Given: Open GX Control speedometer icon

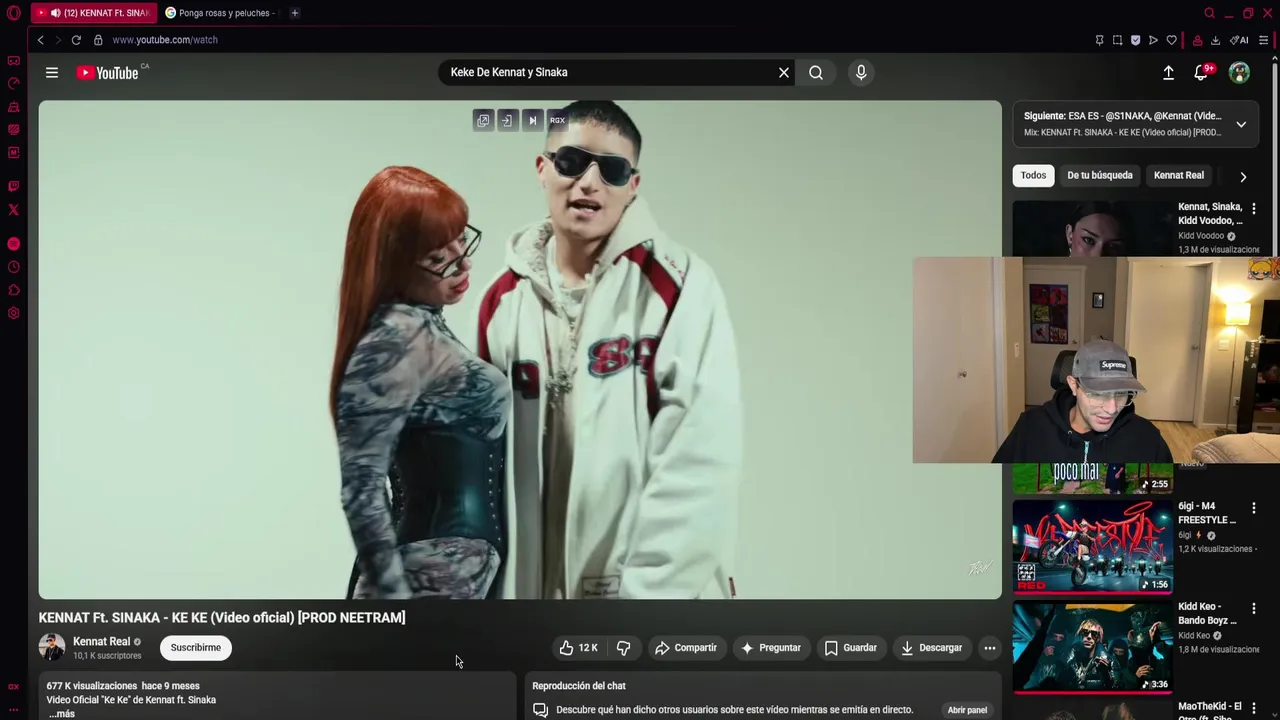Looking at the screenshot, I should [13, 84].
